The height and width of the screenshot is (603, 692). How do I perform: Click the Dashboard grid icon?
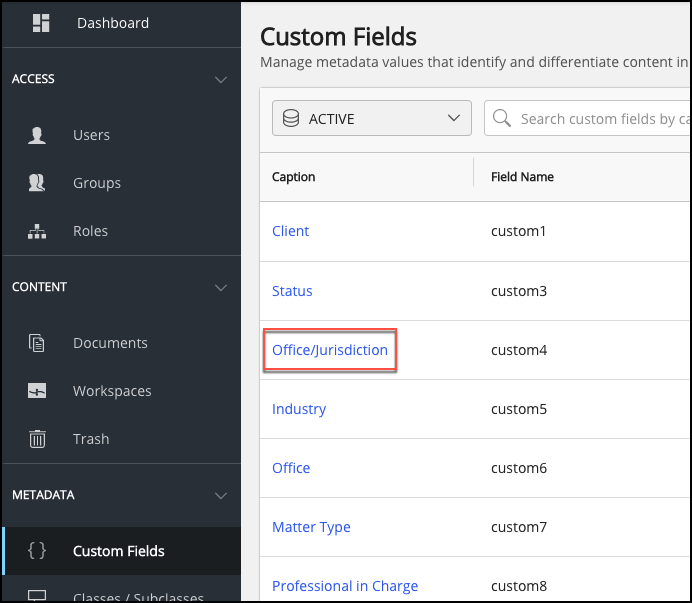pos(41,23)
